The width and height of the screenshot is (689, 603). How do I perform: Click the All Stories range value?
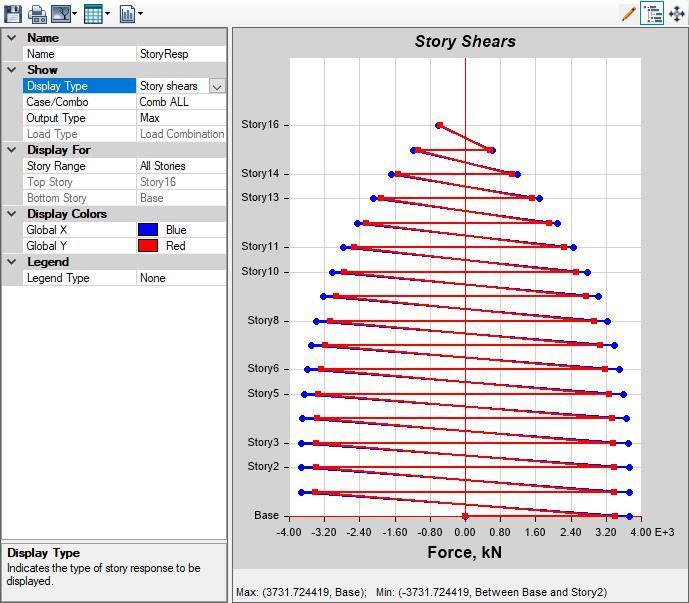click(x=181, y=166)
